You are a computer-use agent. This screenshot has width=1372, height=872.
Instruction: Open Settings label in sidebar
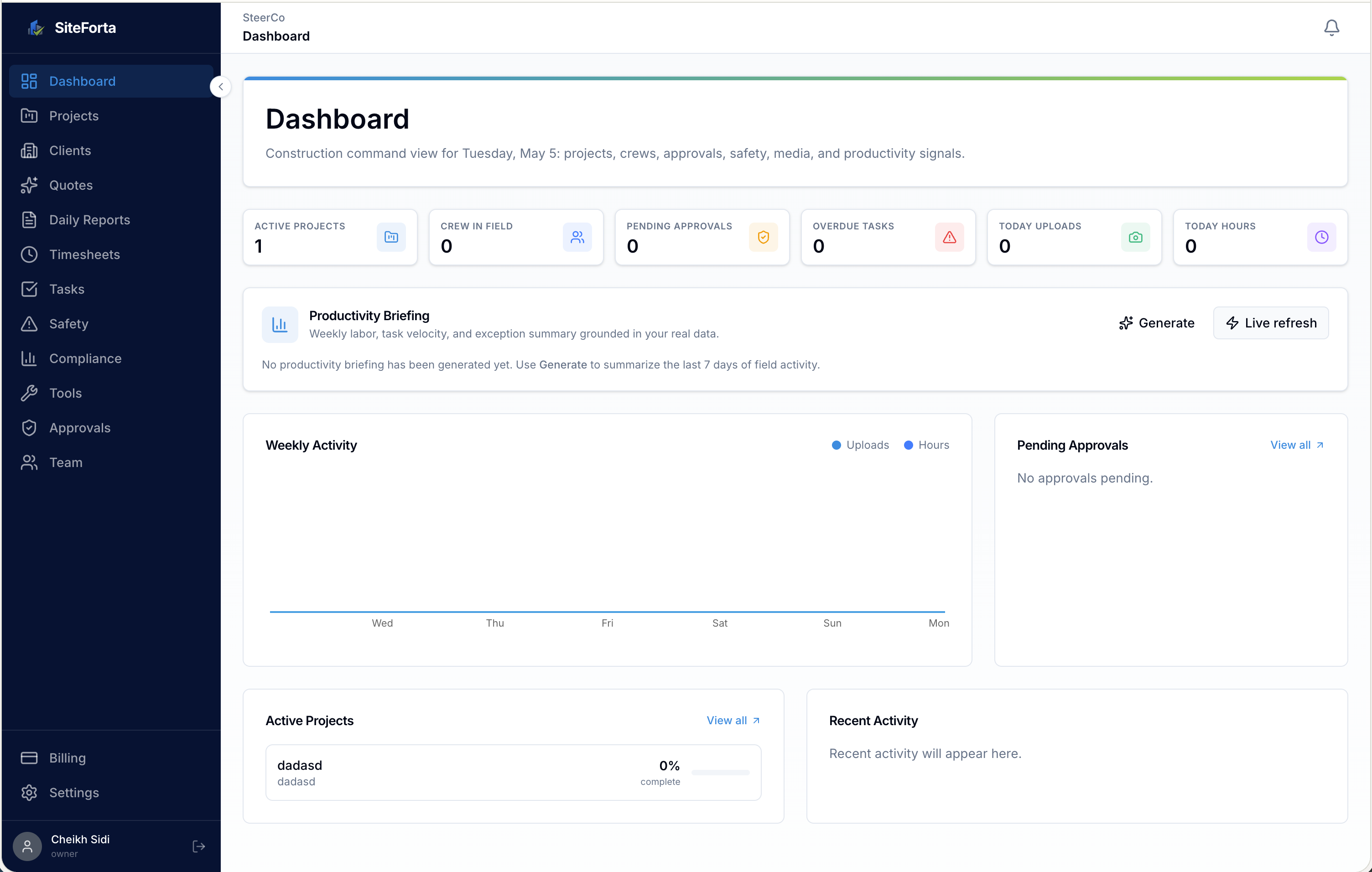click(x=74, y=792)
